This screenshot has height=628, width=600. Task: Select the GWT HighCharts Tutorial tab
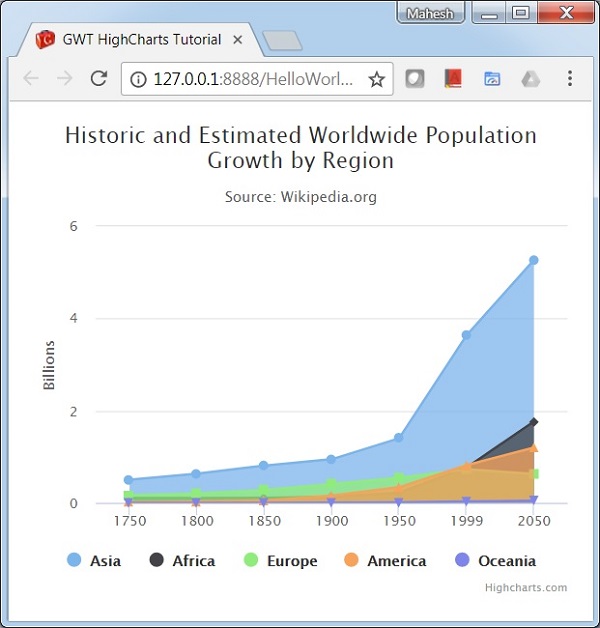pos(140,40)
